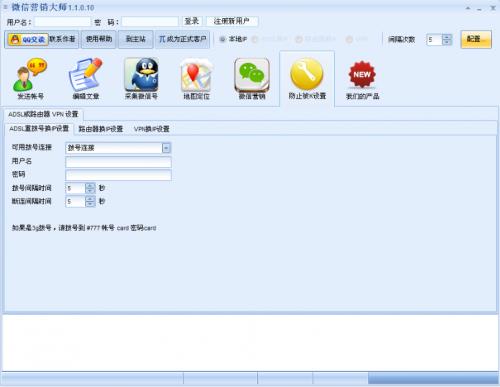Open the 我们的产品 NEW badge icon
Image resolution: width=500 pixels, height=387 pixels.
(x=362, y=80)
